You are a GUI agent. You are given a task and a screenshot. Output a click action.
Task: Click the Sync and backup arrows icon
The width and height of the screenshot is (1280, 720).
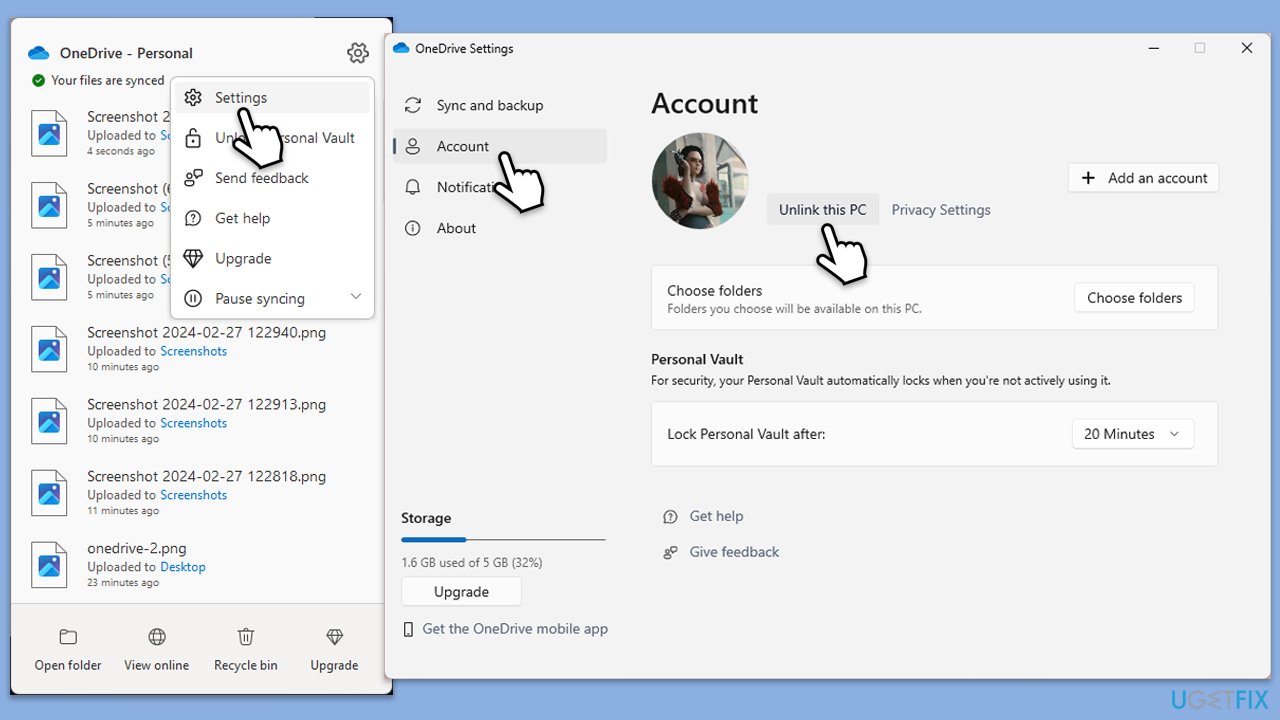(x=413, y=105)
